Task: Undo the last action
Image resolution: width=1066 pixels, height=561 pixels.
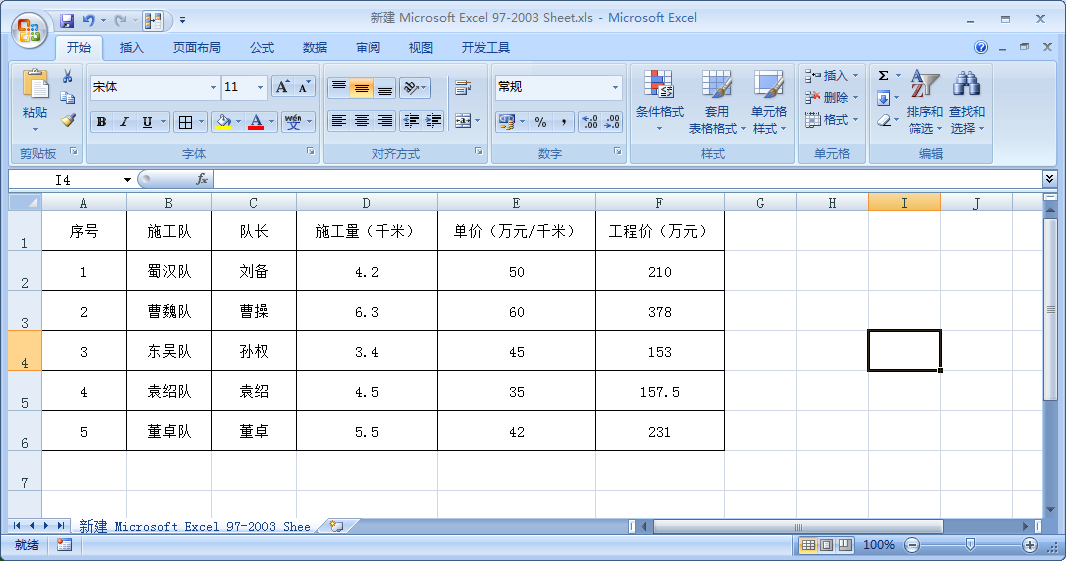Action: click(88, 20)
